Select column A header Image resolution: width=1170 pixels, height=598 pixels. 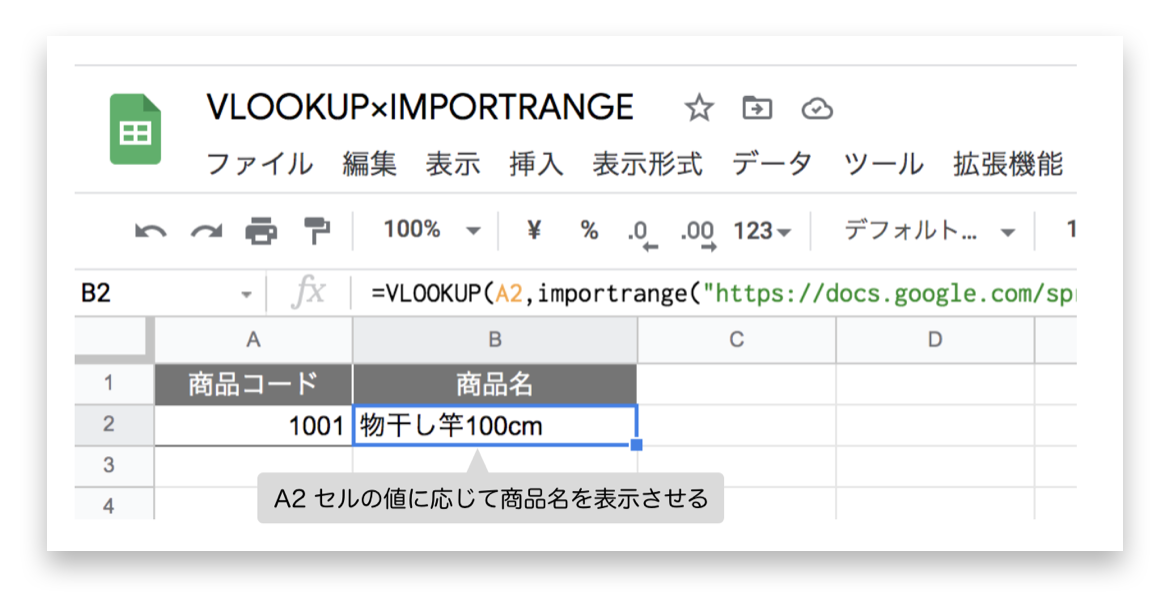(x=254, y=340)
